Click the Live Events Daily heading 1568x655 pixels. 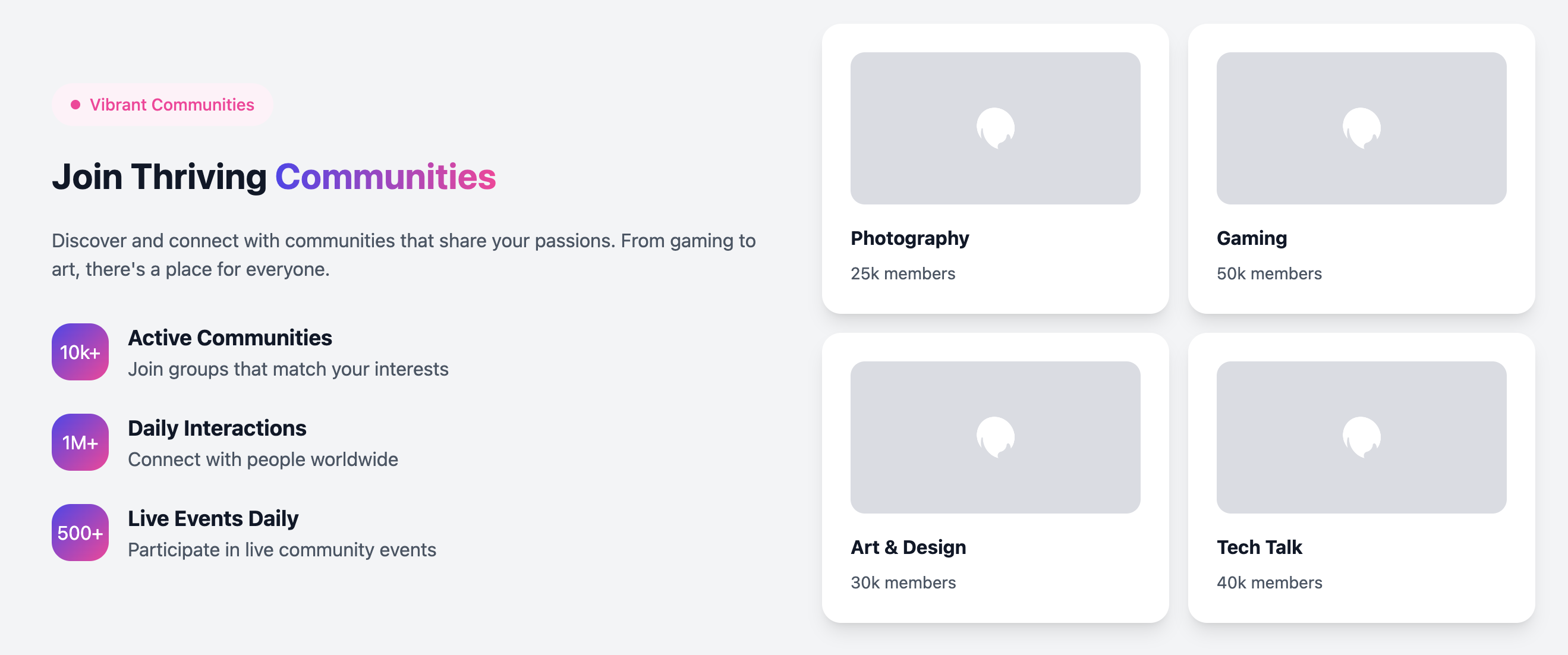tap(213, 518)
